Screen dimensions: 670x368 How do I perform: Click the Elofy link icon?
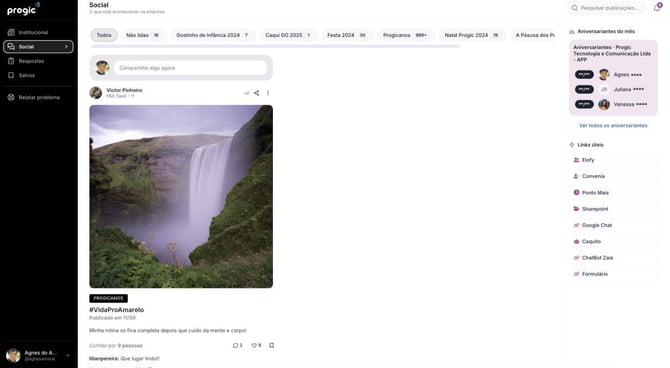[576, 160]
